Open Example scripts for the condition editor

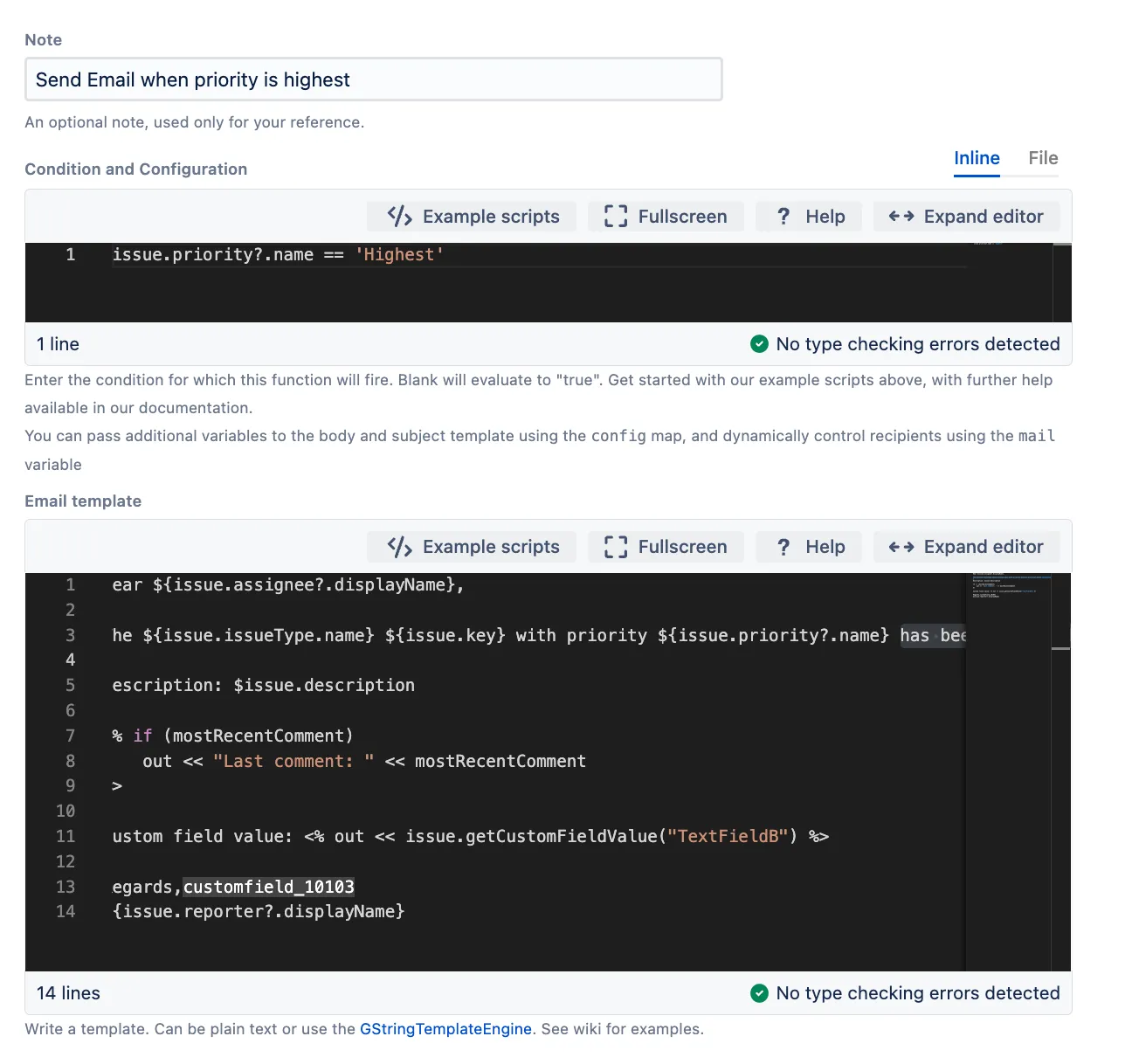(x=473, y=217)
